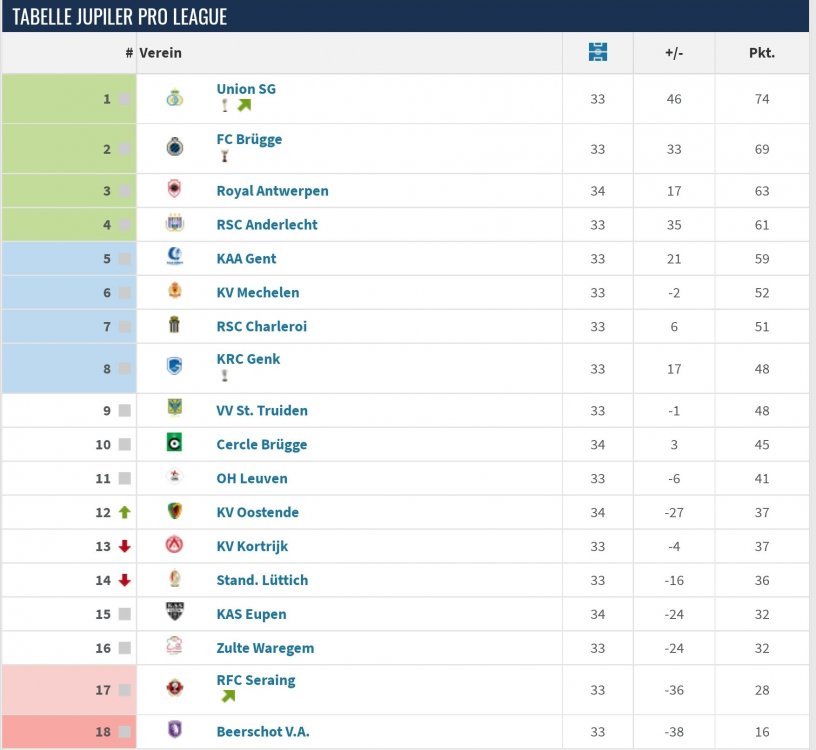Click the KAS Eupen club crest
Image resolution: width=816 pixels, height=750 pixels.
(x=175, y=612)
